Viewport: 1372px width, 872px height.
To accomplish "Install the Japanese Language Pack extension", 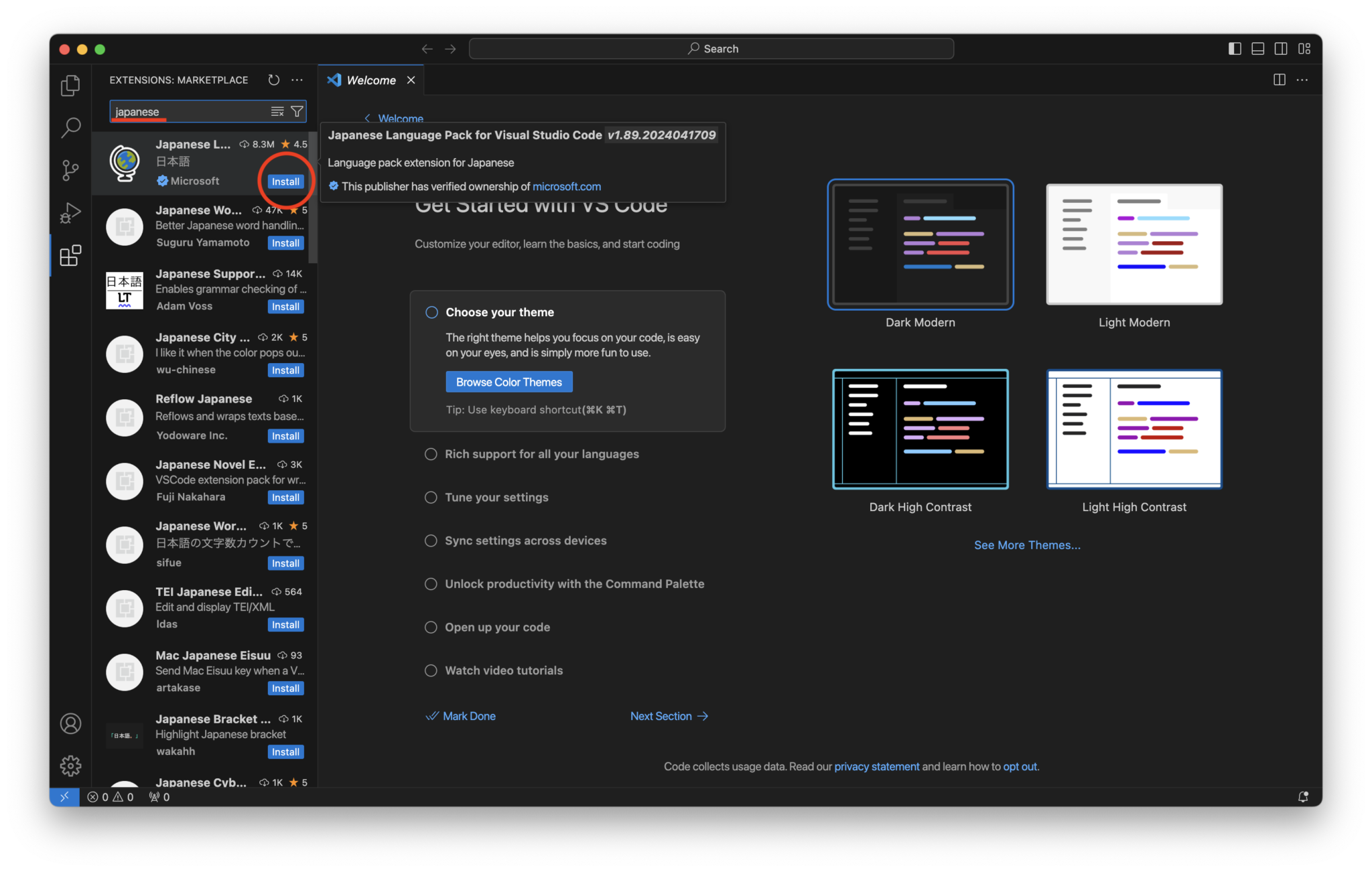I will (x=285, y=181).
